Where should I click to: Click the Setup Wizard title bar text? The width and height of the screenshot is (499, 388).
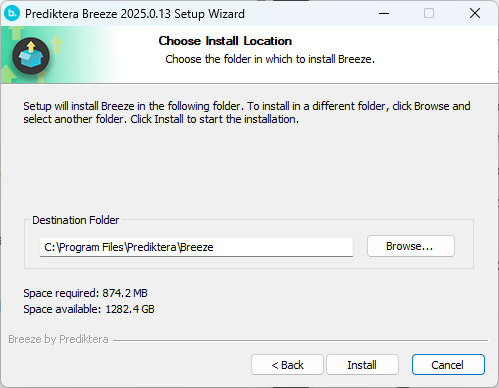coord(135,14)
